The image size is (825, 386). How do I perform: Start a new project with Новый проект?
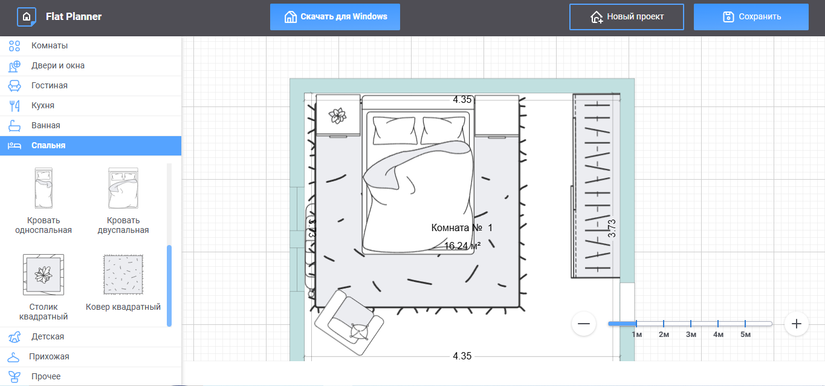627,17
